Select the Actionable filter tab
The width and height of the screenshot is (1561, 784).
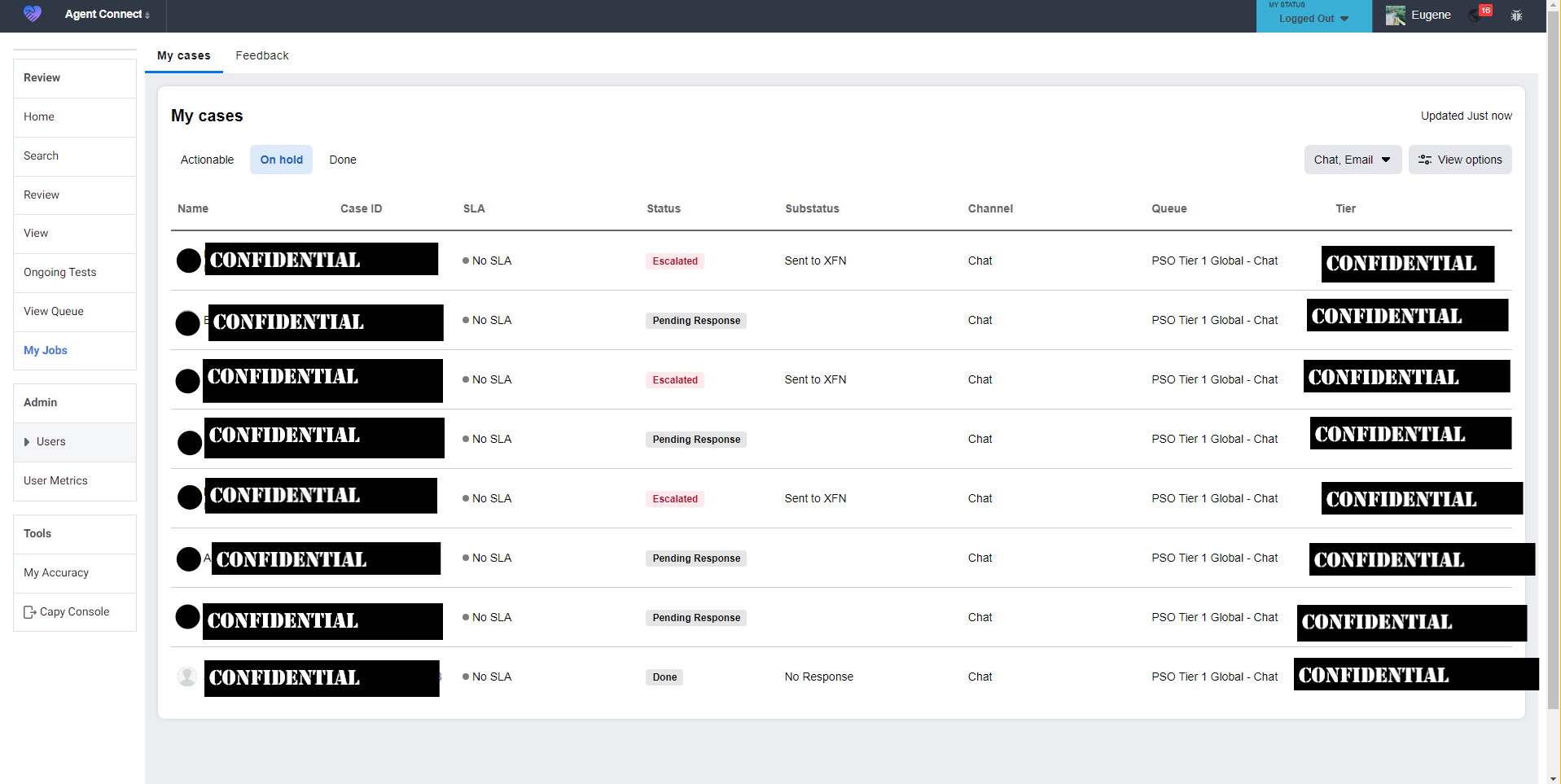(207, 160)
